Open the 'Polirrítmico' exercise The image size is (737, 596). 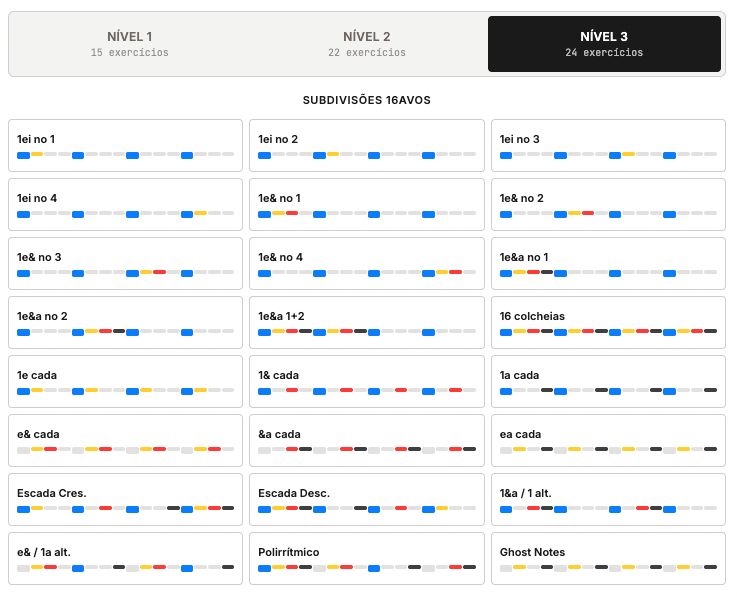[367, 558]
